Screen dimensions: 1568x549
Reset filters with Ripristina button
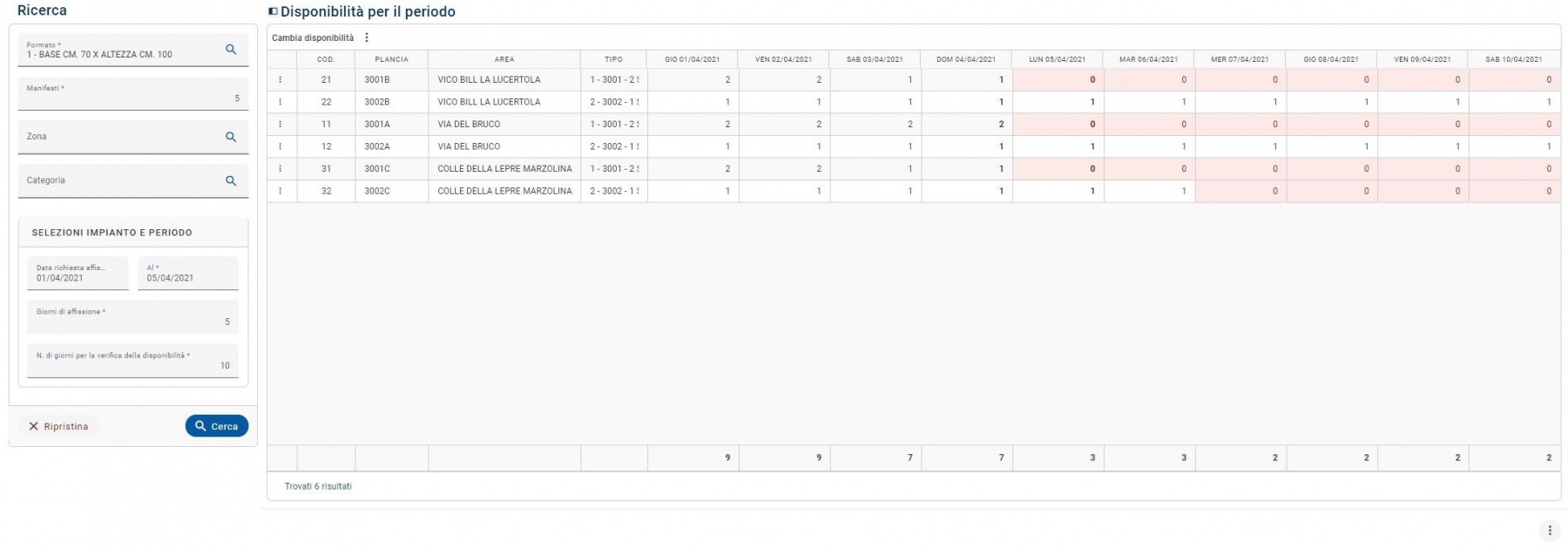coord(58,426)
